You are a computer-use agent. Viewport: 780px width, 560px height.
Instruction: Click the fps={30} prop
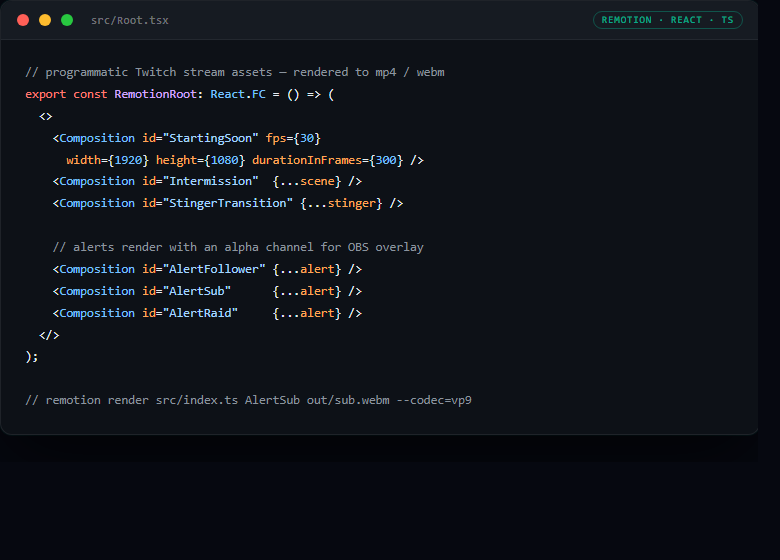[x=293, y=138]
